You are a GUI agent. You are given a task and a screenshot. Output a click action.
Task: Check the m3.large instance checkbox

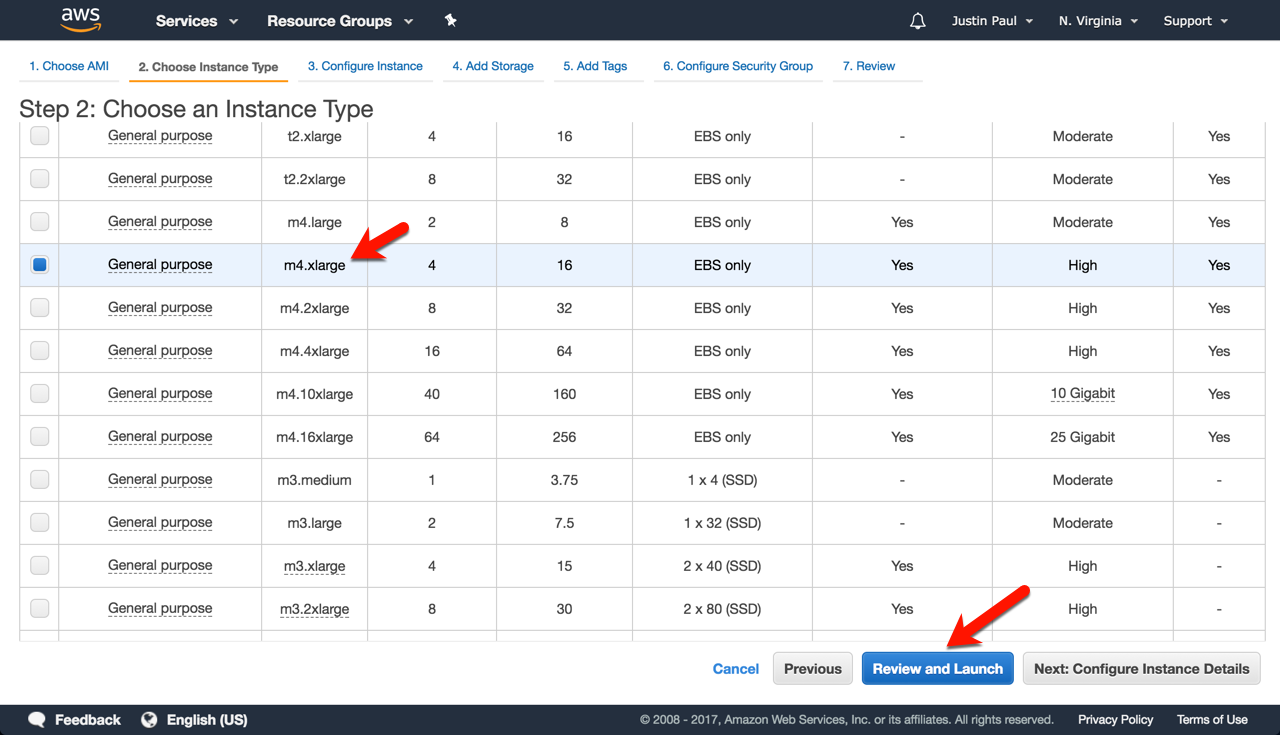pos(39,523)
